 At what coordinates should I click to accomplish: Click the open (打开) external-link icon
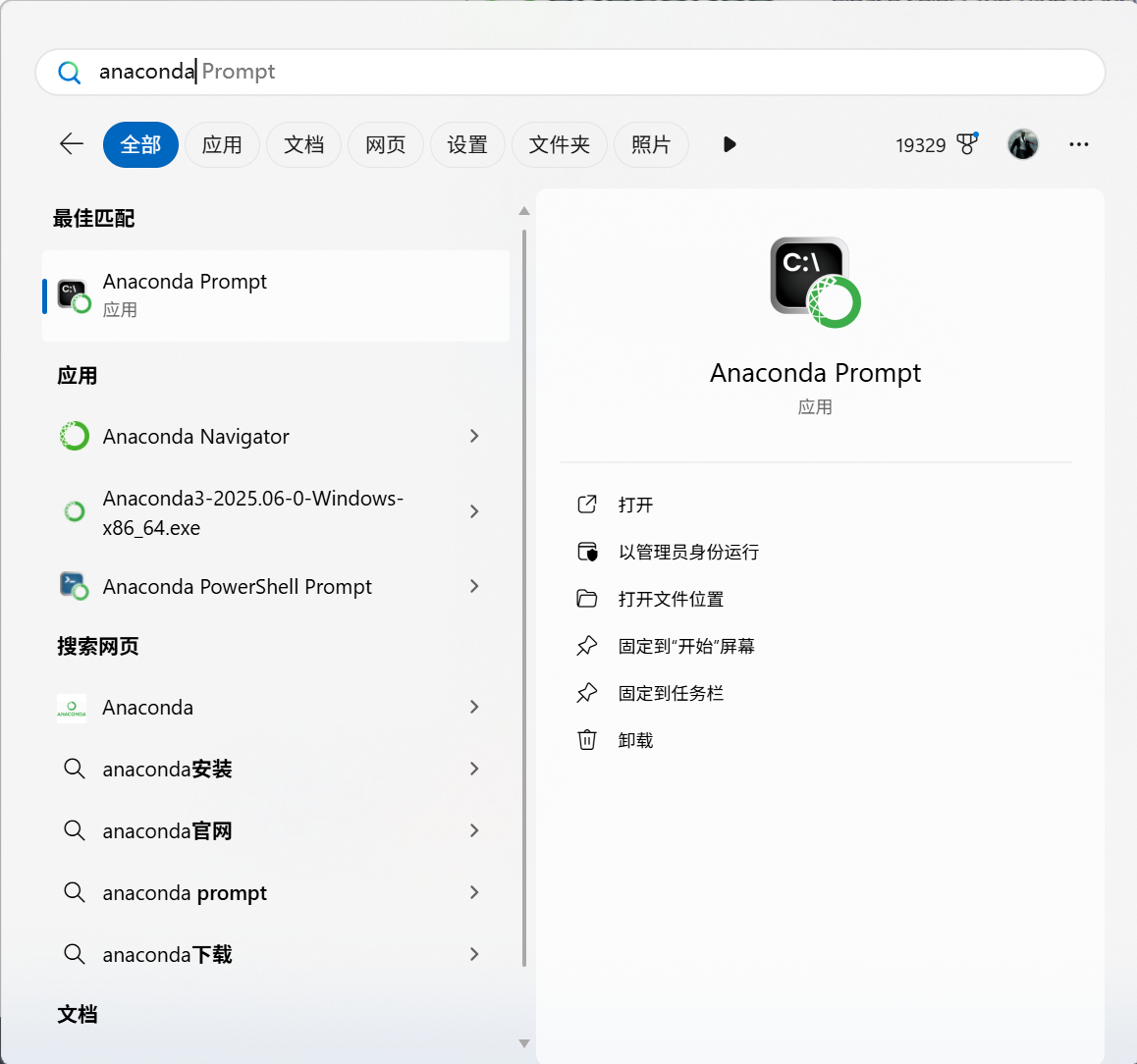pyautogui.click(x=586, y=505)
